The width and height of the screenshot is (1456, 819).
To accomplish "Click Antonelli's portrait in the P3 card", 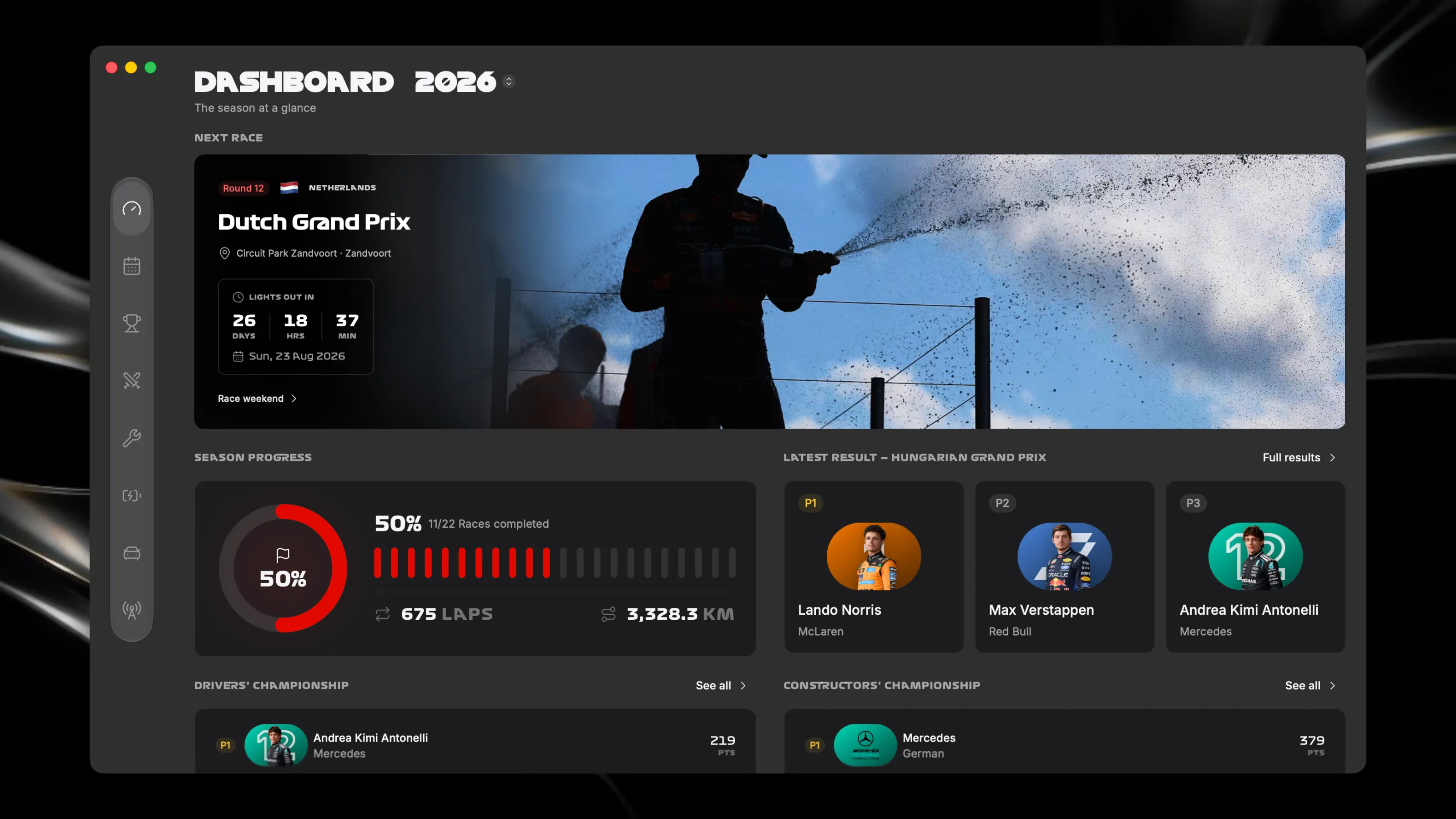I will pos(1255,556).
